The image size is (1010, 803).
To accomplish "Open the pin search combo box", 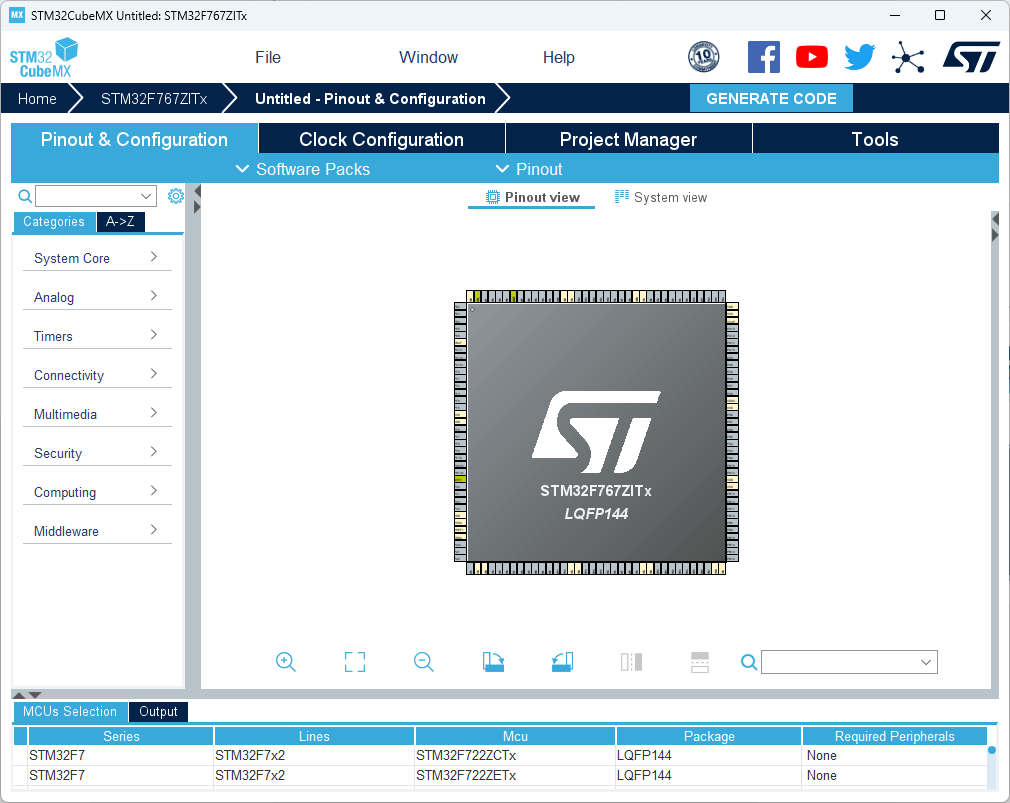I will click(x=849, y=662).
